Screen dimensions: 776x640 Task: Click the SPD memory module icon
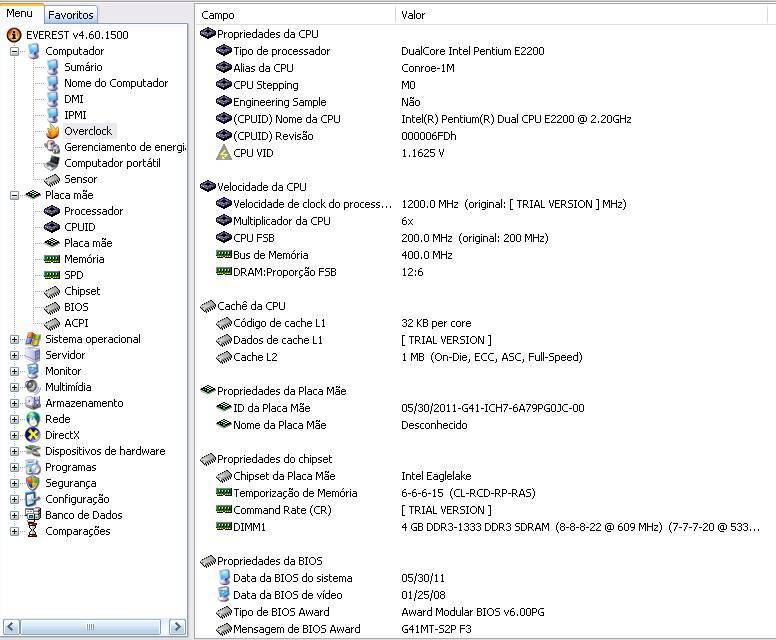(x=52, y=275)
